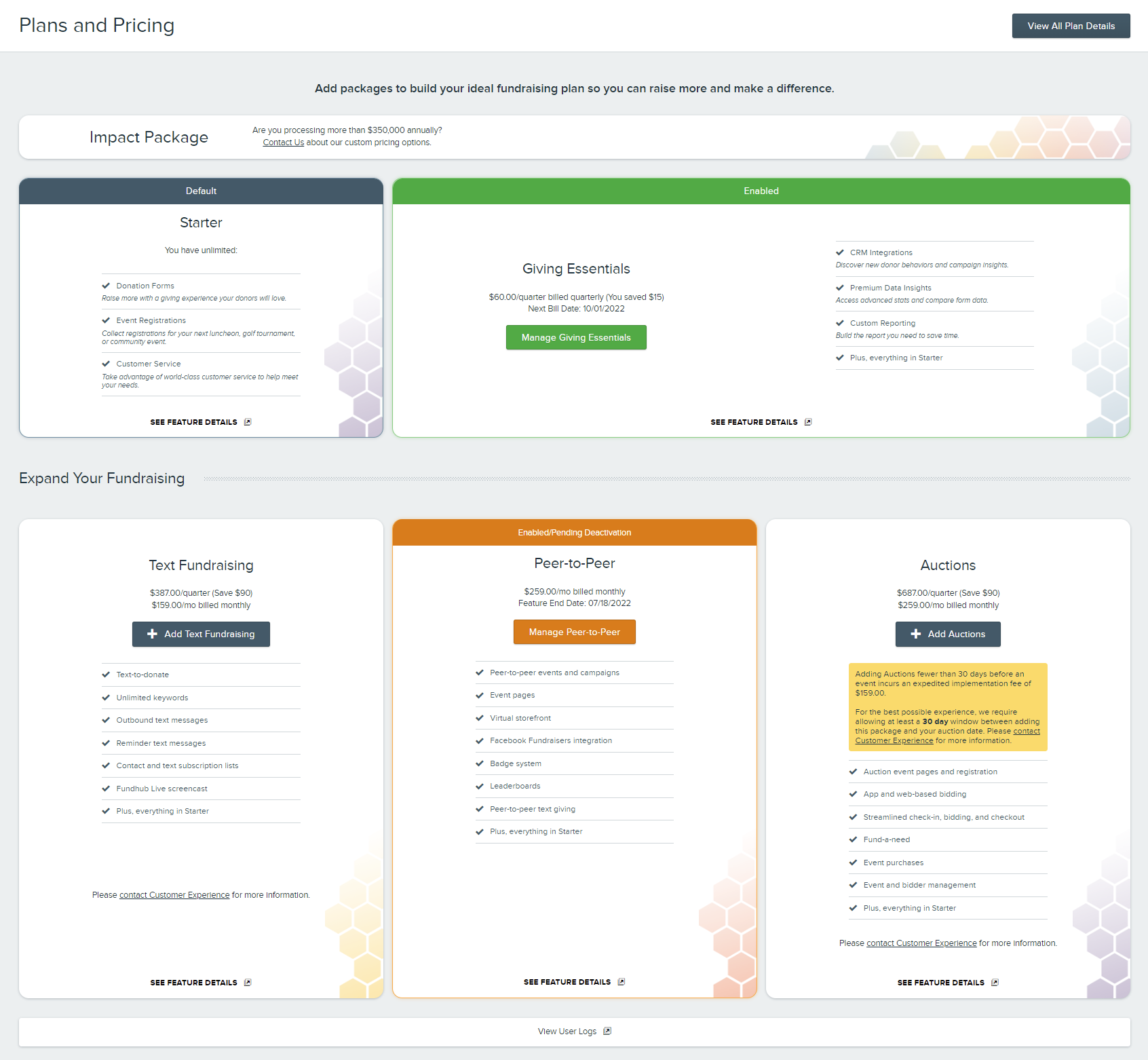Click external-link icon next to View User Logs

(x=607, y=1031)
